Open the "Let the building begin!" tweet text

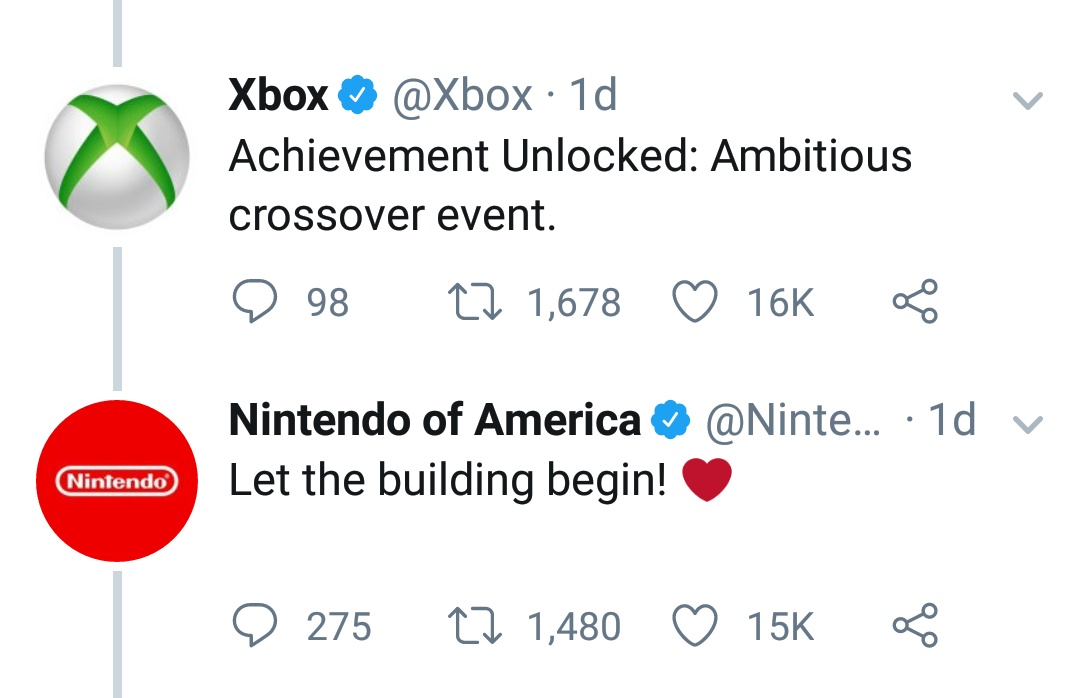447,481
